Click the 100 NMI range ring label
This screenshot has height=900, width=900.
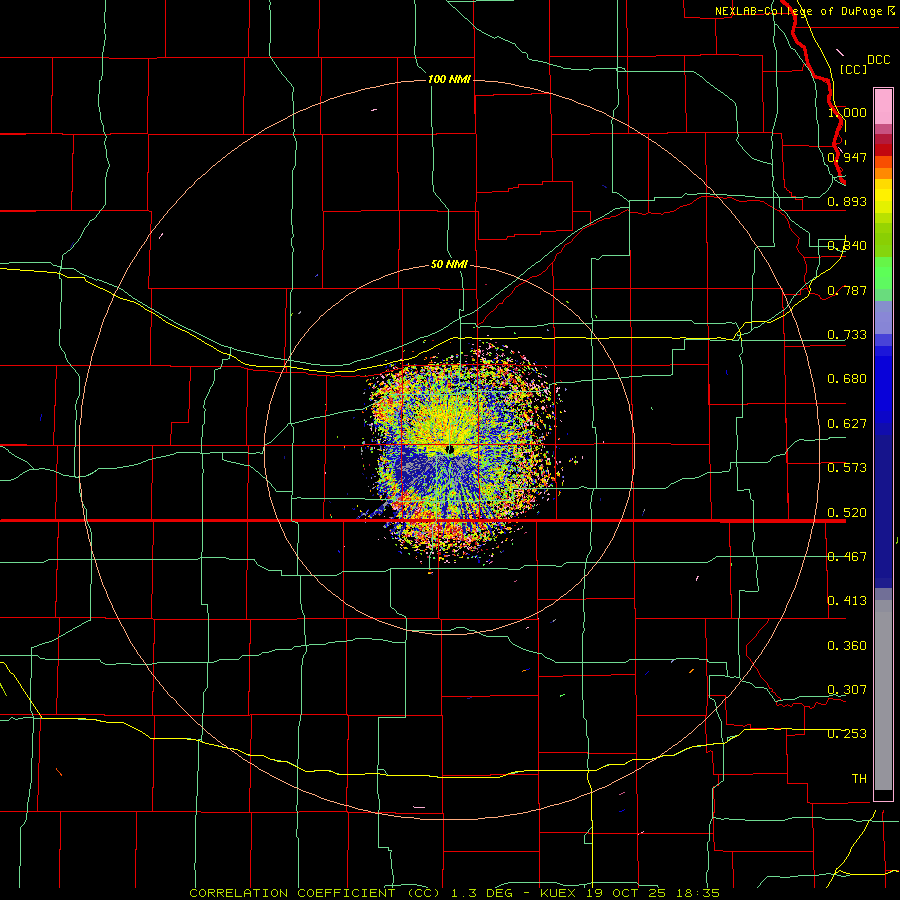coord(449,79)
